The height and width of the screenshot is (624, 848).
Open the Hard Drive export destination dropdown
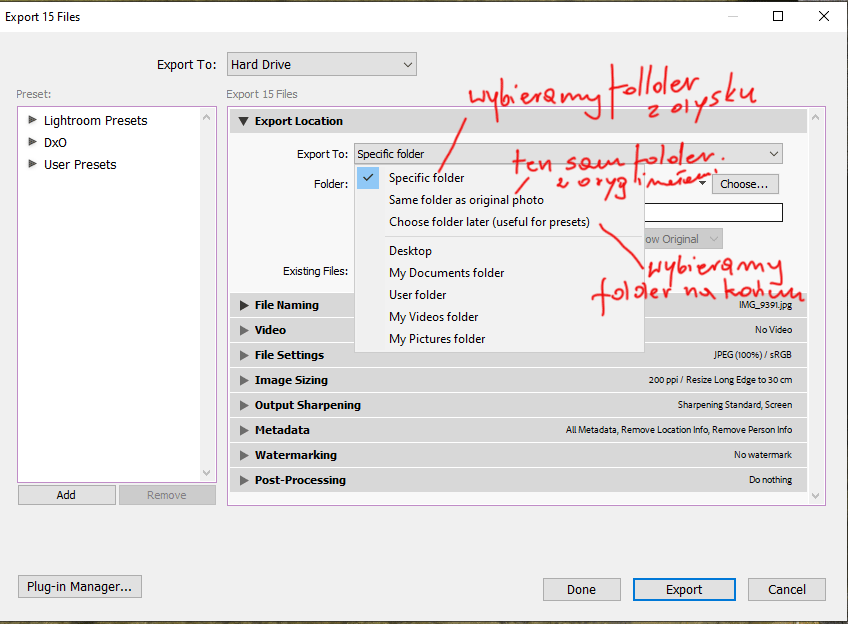click(x=321, y=65)
